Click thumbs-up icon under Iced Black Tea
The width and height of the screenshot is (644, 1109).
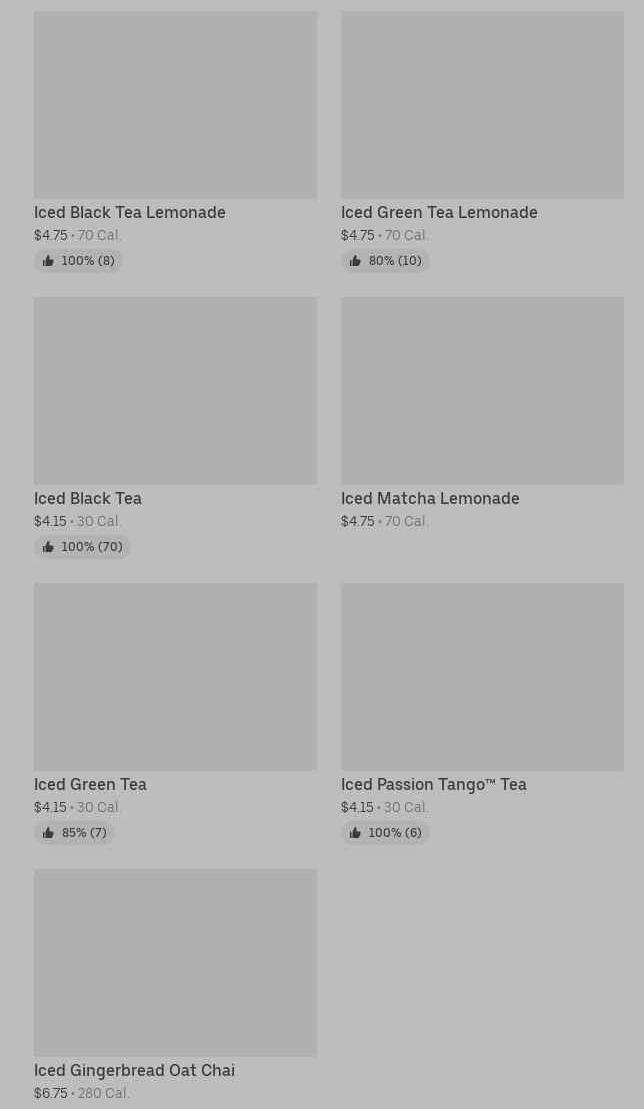(x=48, y=547)
